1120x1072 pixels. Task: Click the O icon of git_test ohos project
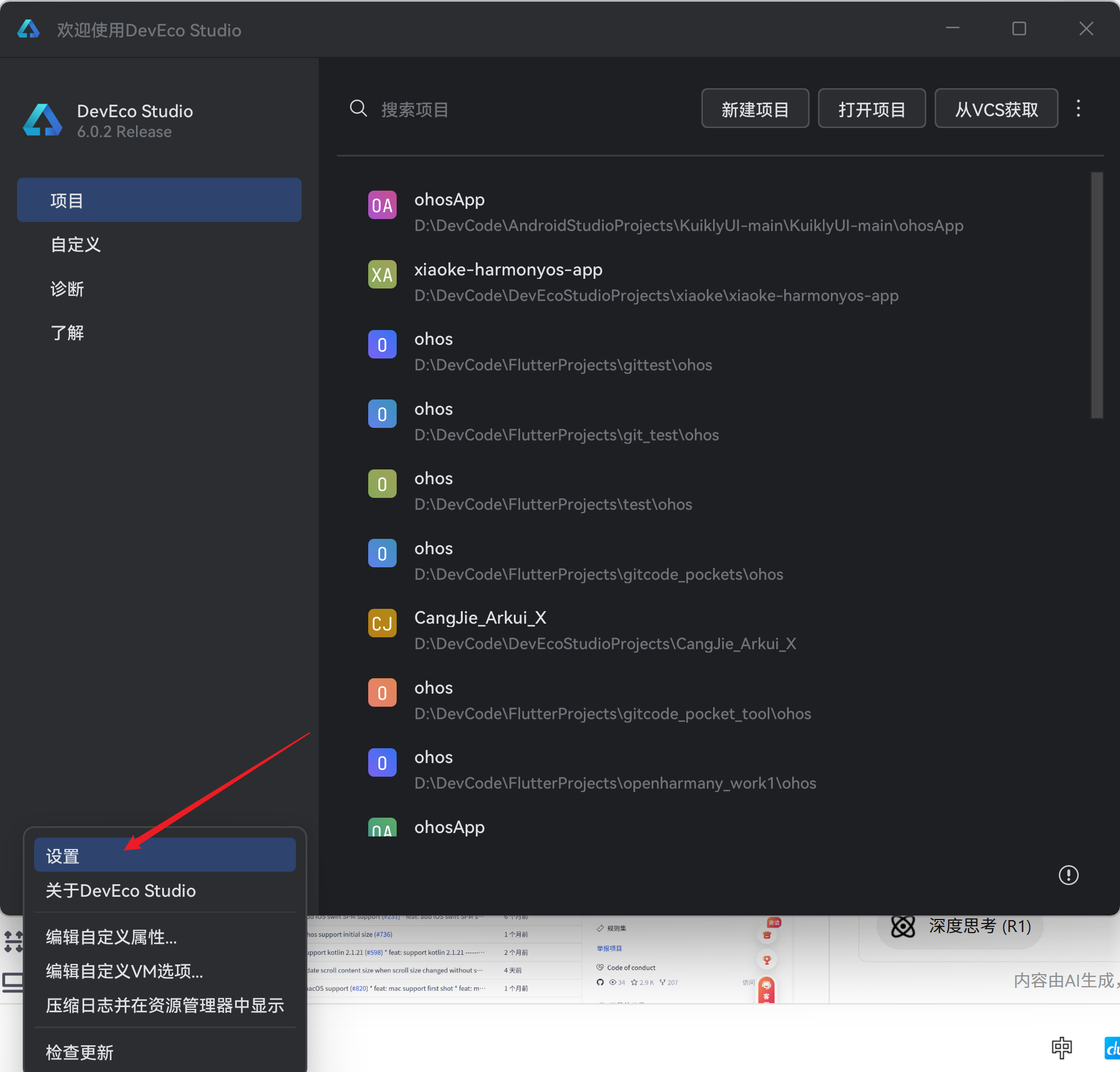[382, 414]
